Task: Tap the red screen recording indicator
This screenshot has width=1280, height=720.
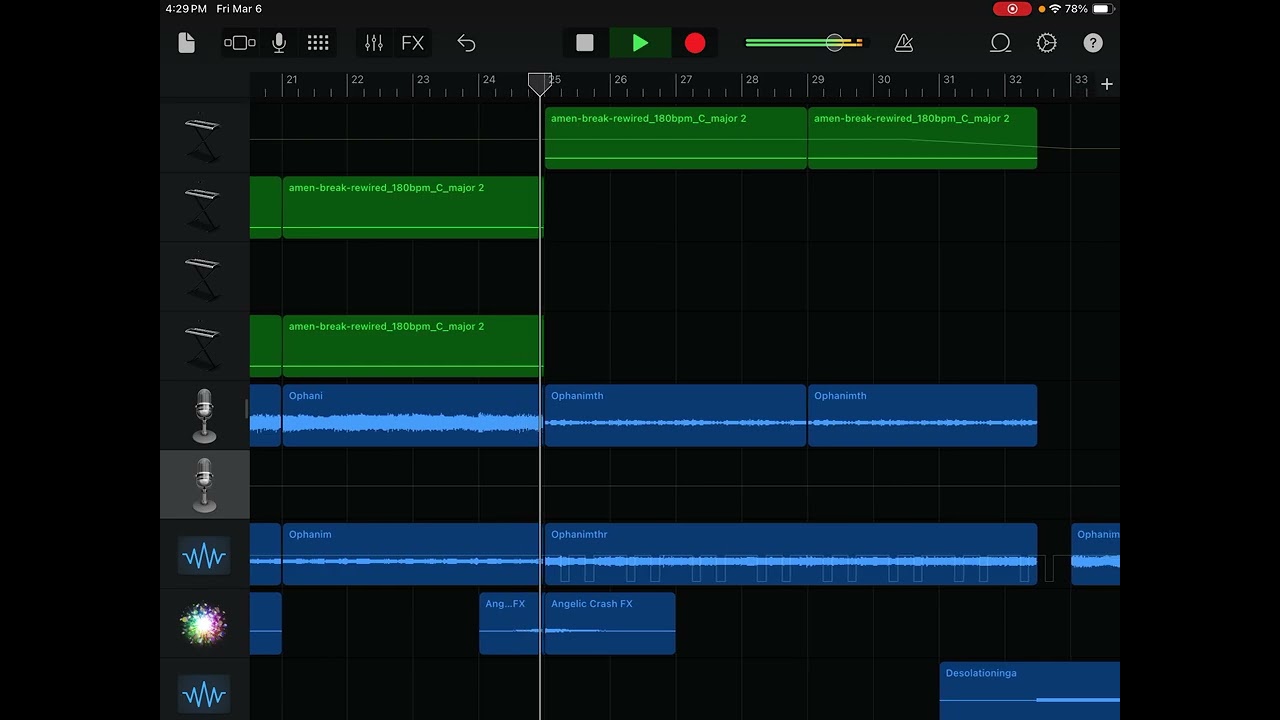Action: (1012, 9)
